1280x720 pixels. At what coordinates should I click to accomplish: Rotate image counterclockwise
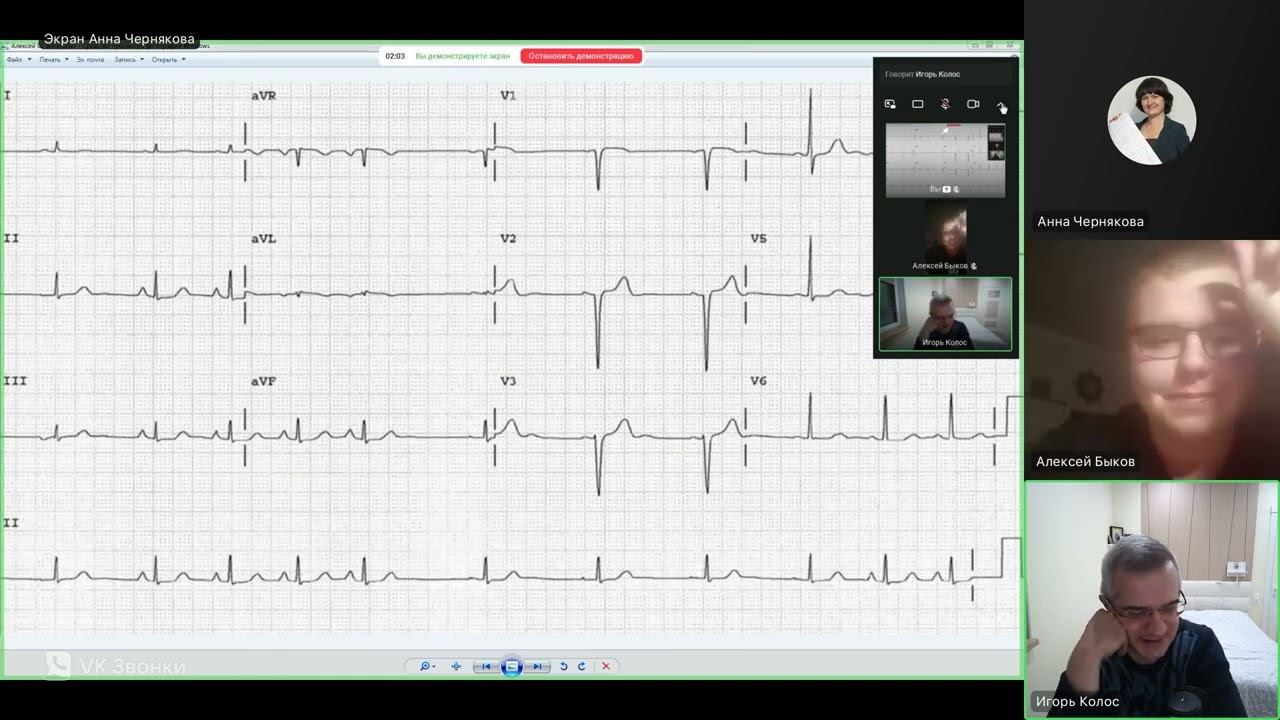pyautogui.click(x=563, y=666)
